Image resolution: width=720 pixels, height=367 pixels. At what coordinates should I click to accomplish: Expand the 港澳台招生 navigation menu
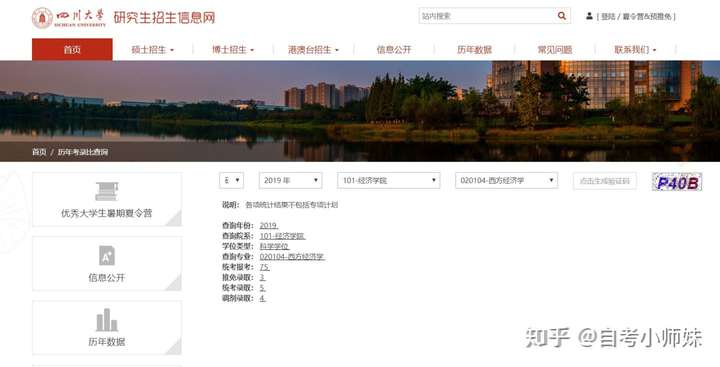[313, 50]
